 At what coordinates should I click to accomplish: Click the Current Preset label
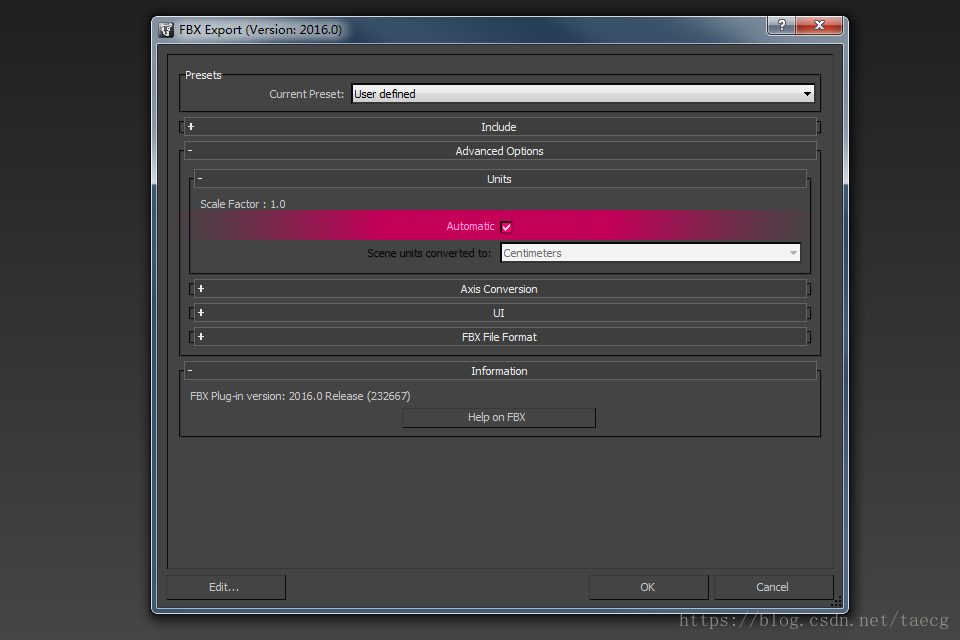pos(307,94)
